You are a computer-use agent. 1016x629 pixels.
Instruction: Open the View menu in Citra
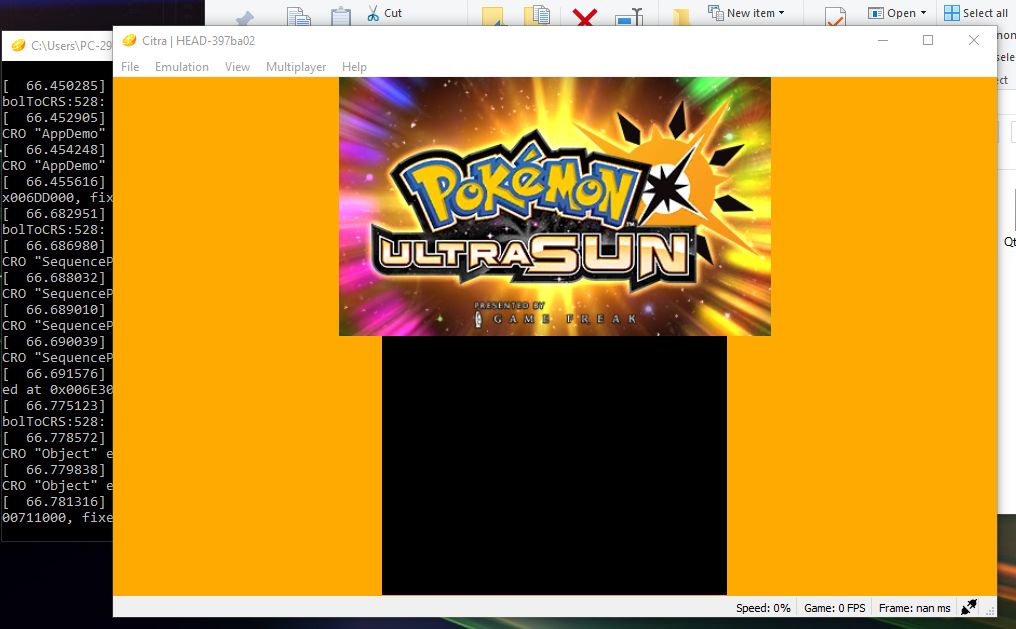pos(237,67)
